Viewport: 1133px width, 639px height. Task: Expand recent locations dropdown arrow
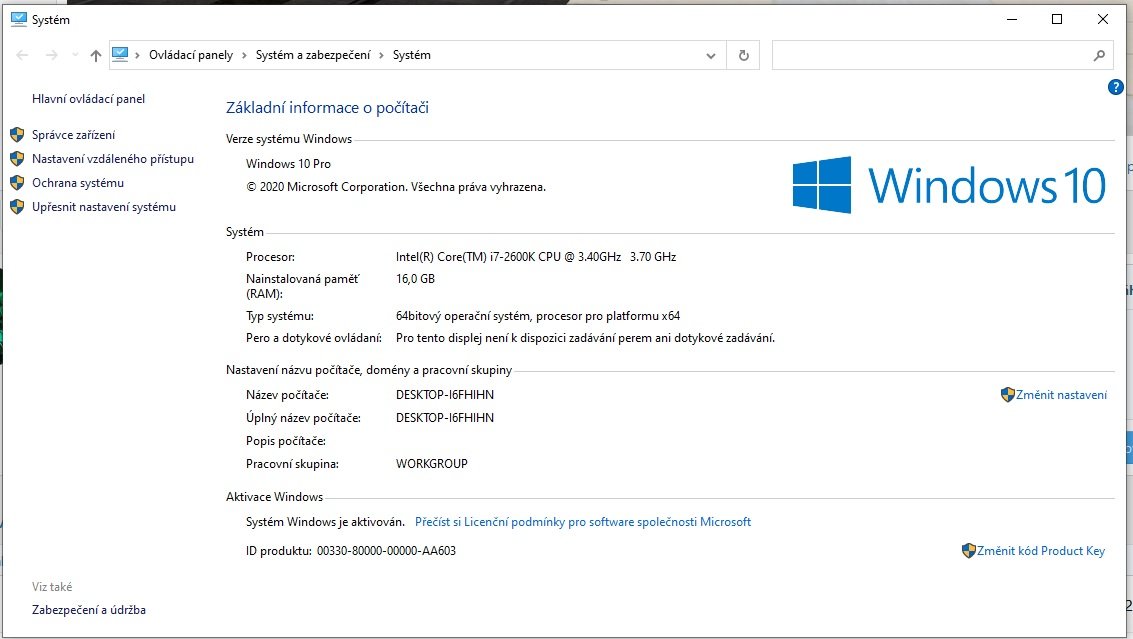tap(75, 56)
